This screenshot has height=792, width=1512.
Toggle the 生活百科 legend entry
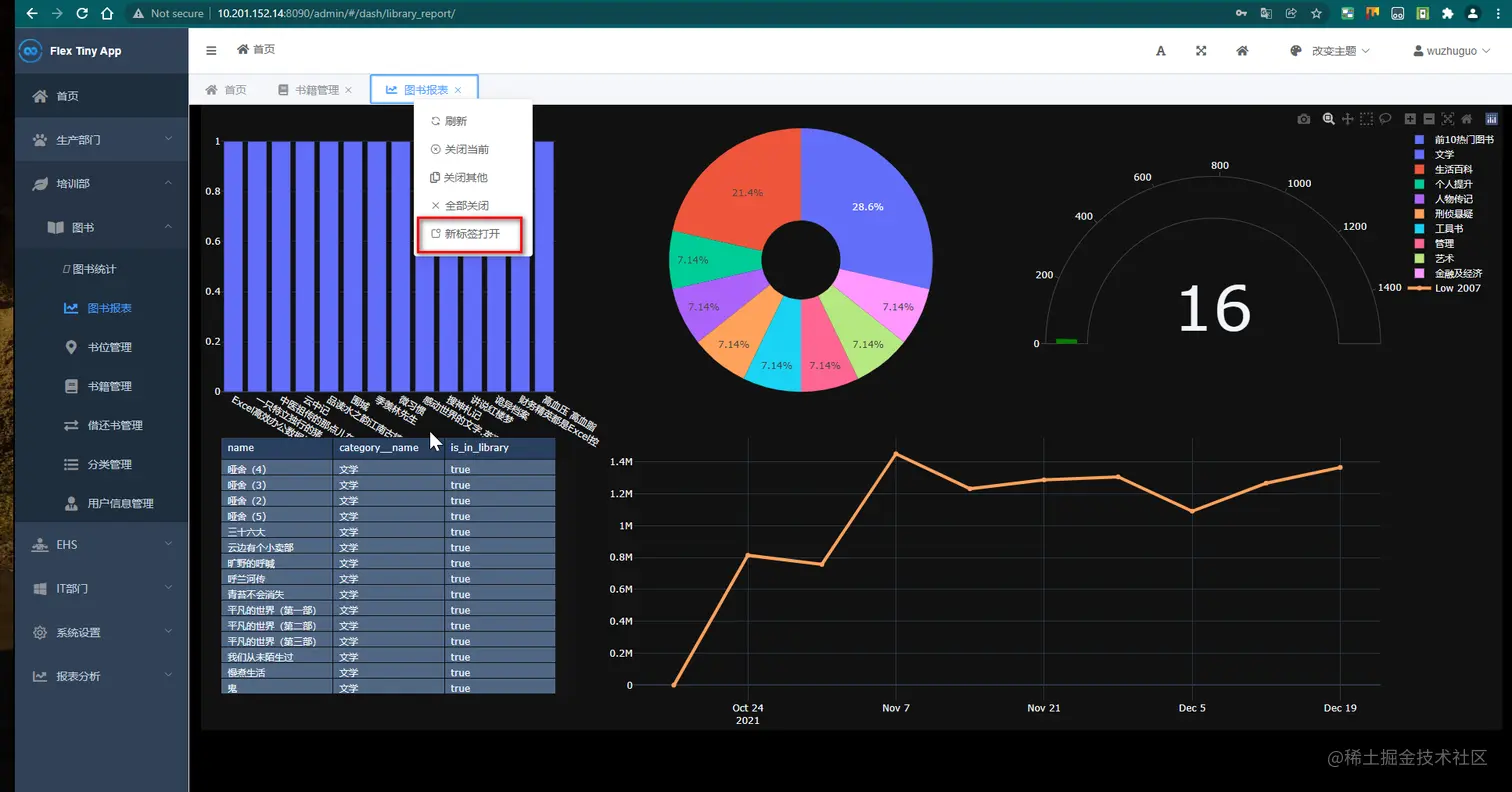(1444, 170)
